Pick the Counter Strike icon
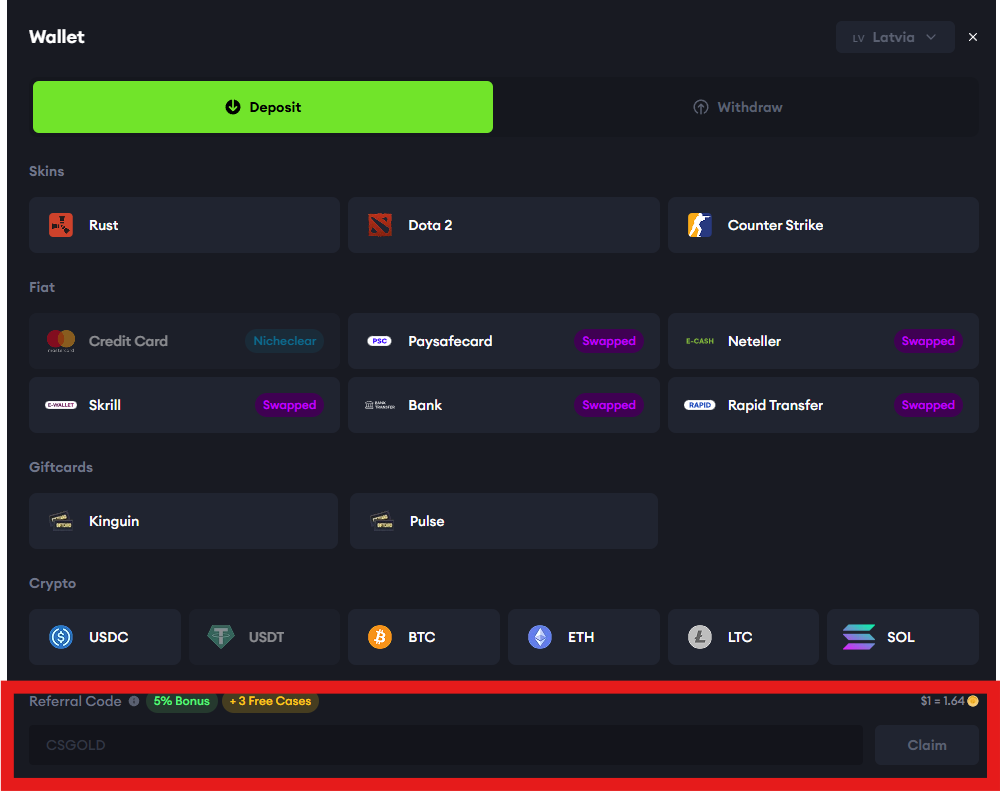The width and height of the screenshot is (1001, 792). point(700,225)
